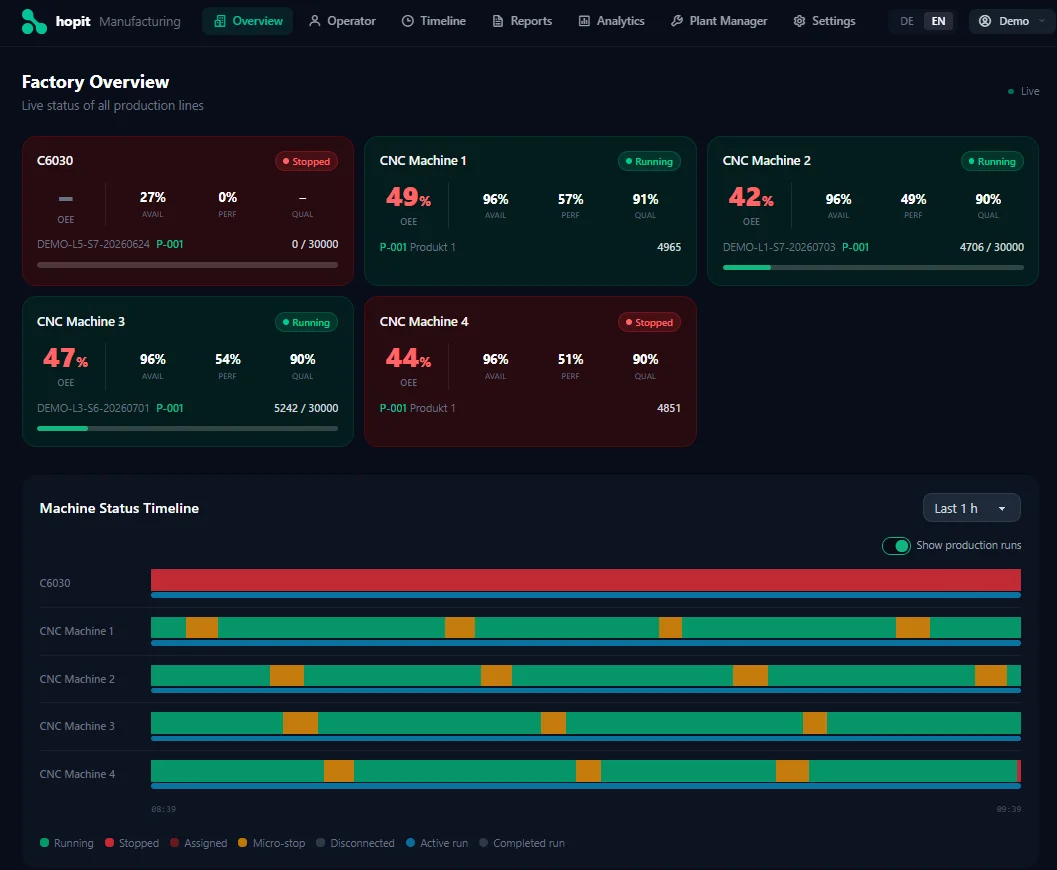1057x870 pixels.
Task: Click C6030 red stopped timeline bar
Action: 585,580
